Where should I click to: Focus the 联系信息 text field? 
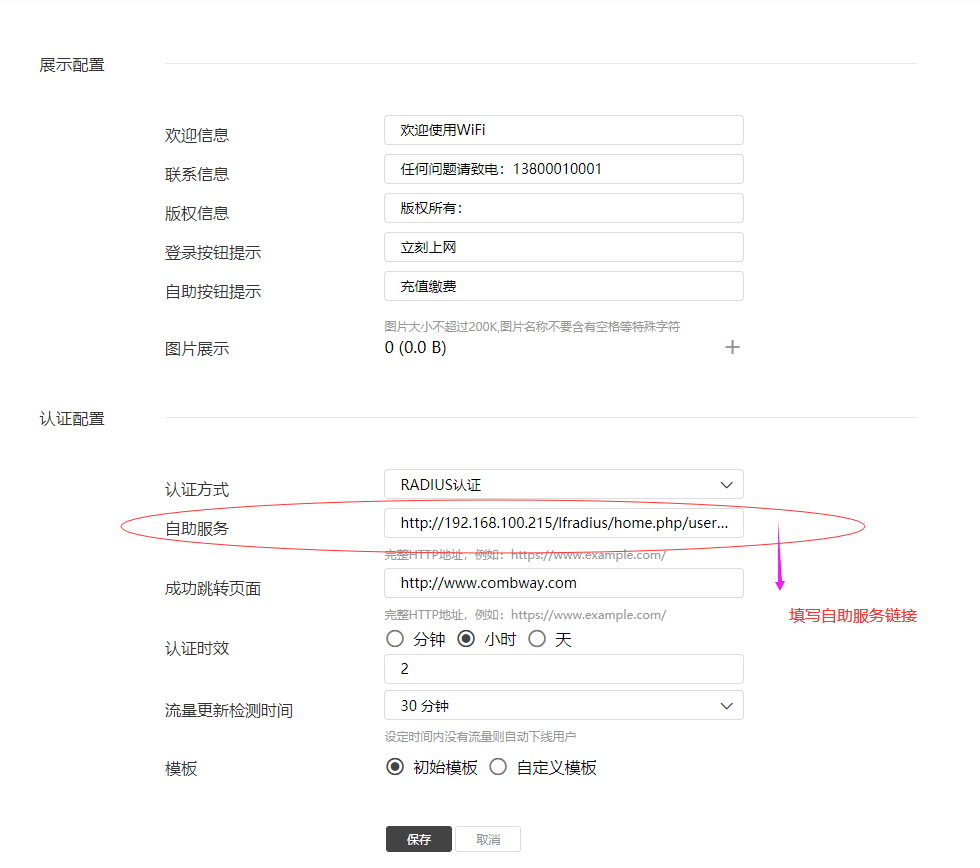[x=563, y=169]
